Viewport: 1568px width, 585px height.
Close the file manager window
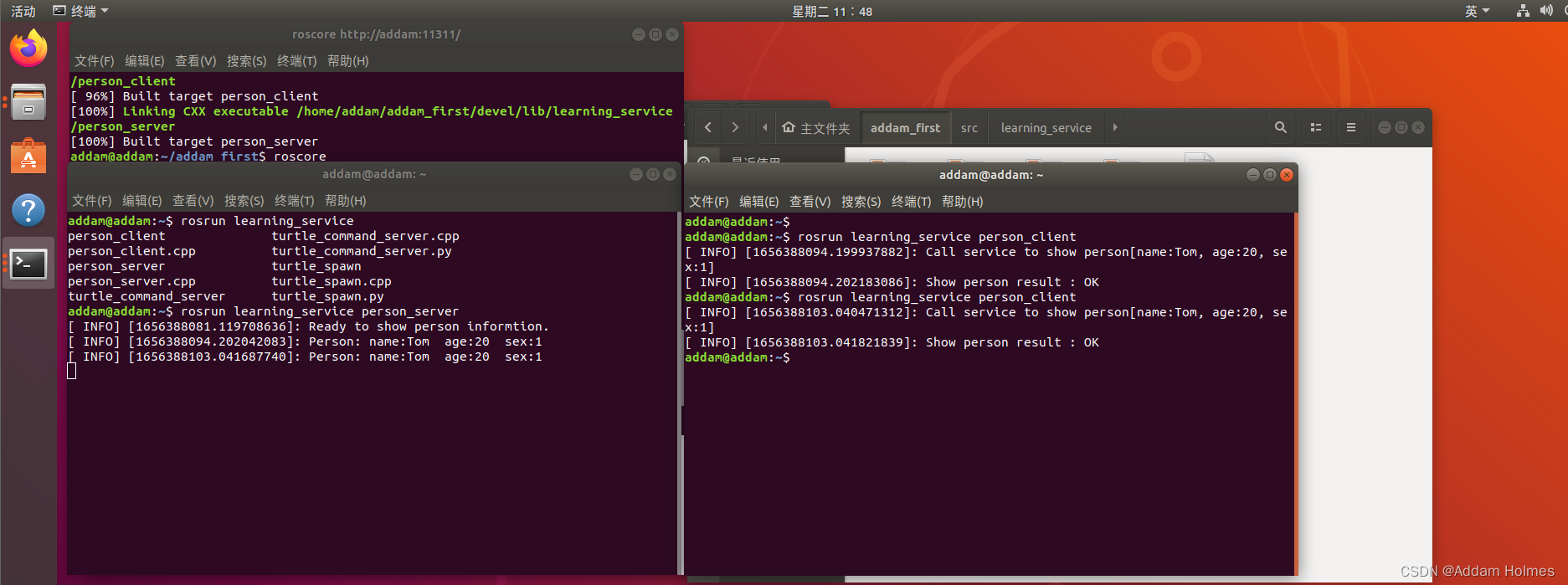coord(1418,127)
